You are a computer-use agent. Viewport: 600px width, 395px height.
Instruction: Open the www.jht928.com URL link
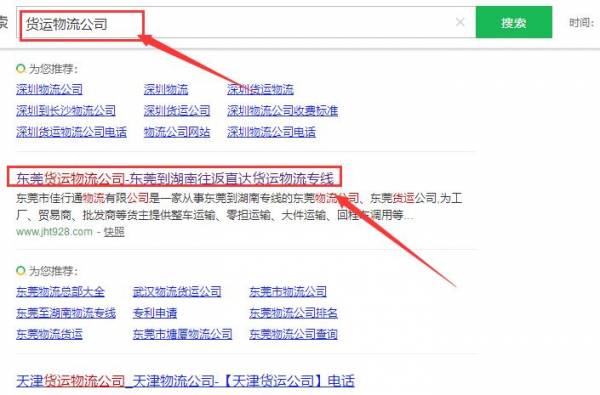(x=54, y=232)
